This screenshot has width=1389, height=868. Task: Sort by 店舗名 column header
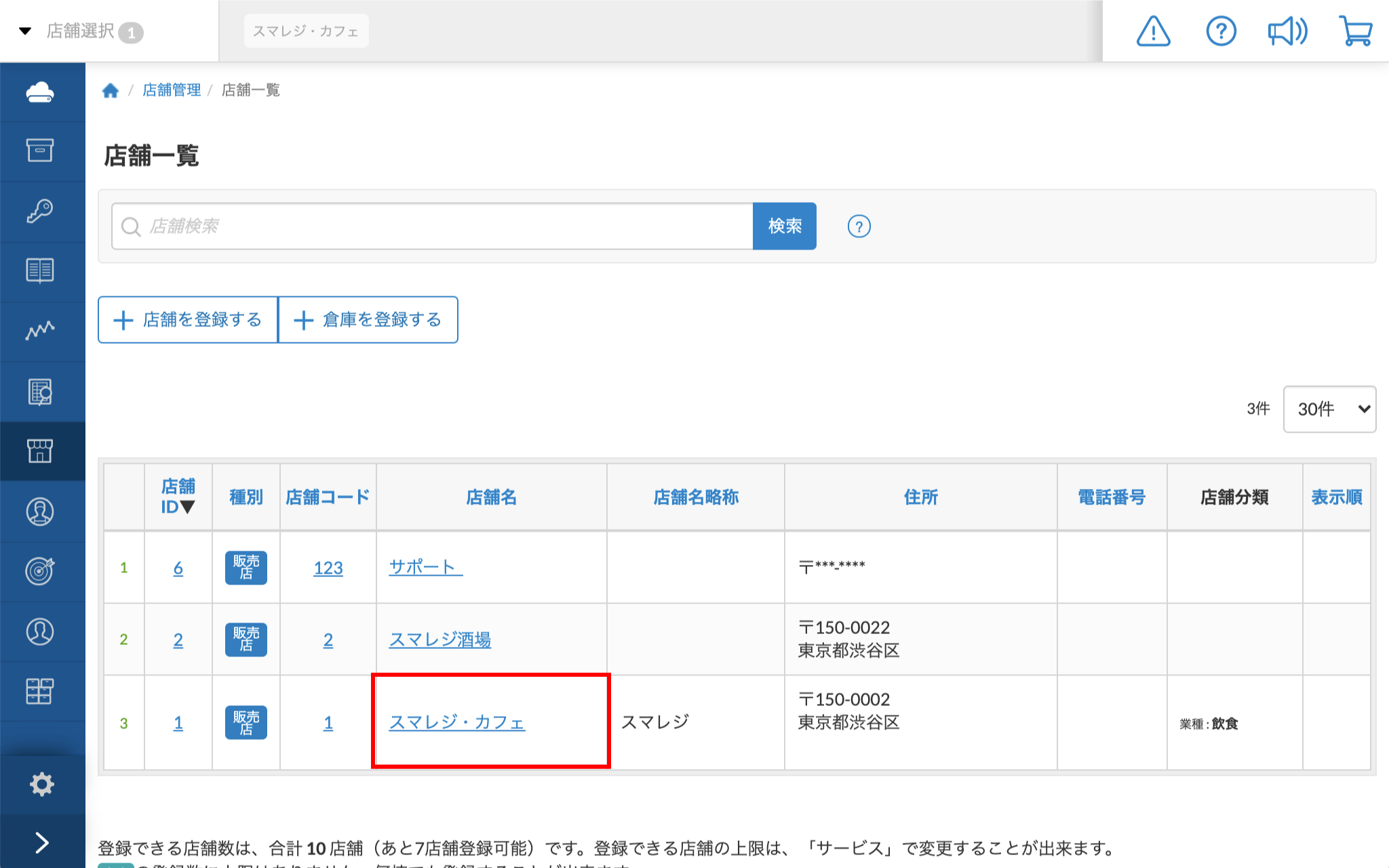point(491,497)
